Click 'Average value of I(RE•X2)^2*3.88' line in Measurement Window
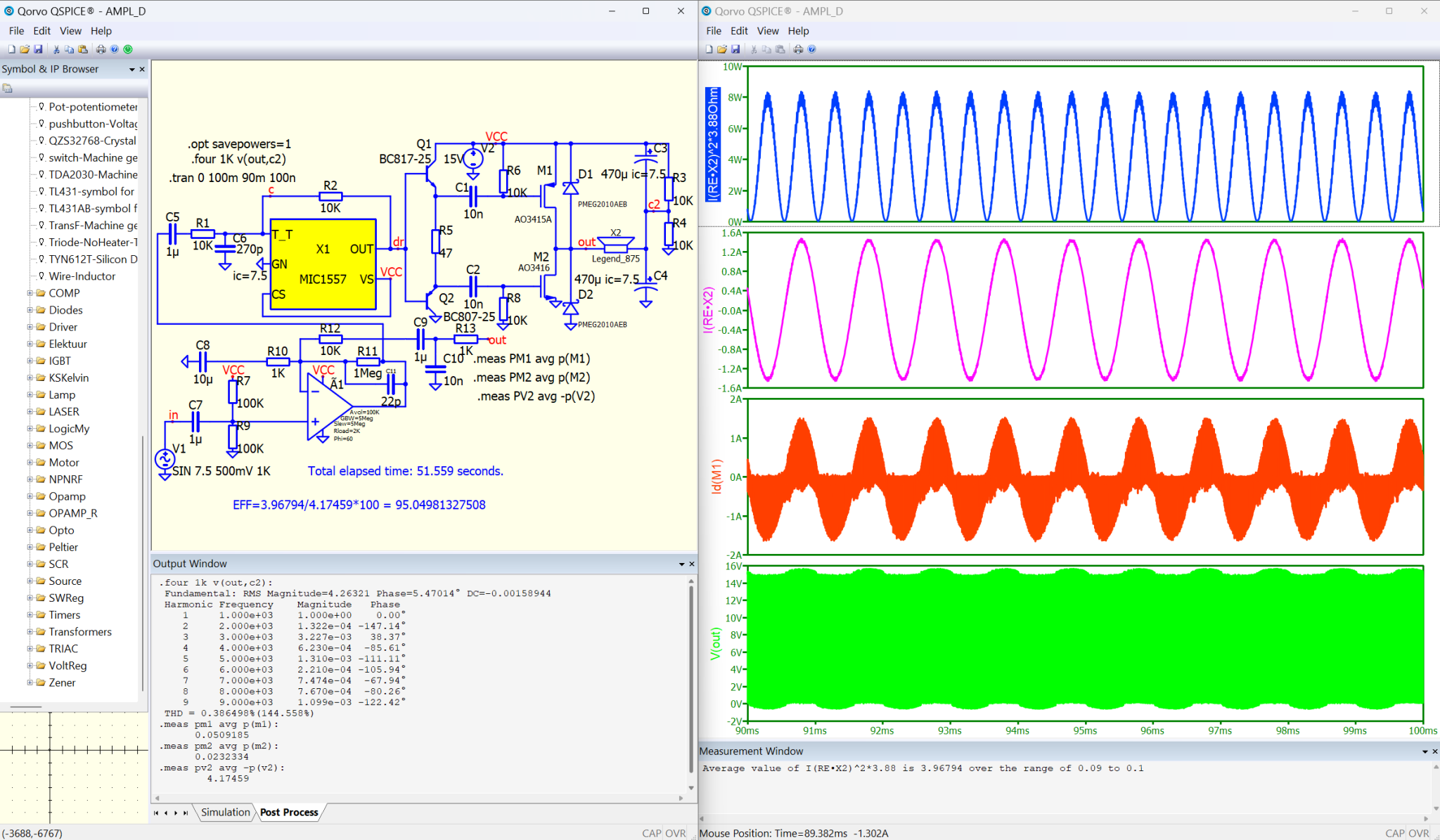The image size is (1440, 840). (x=923, y=768)
